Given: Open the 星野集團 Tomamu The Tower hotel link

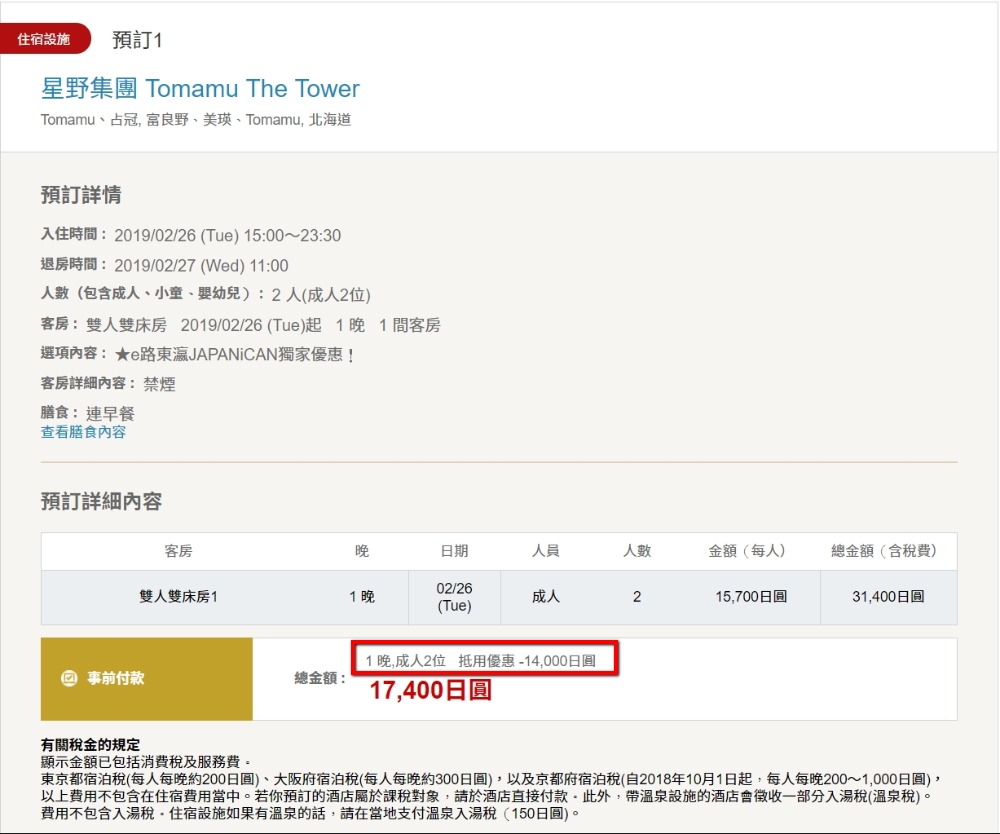Looking at the screenshot, I should coord(200,88).
